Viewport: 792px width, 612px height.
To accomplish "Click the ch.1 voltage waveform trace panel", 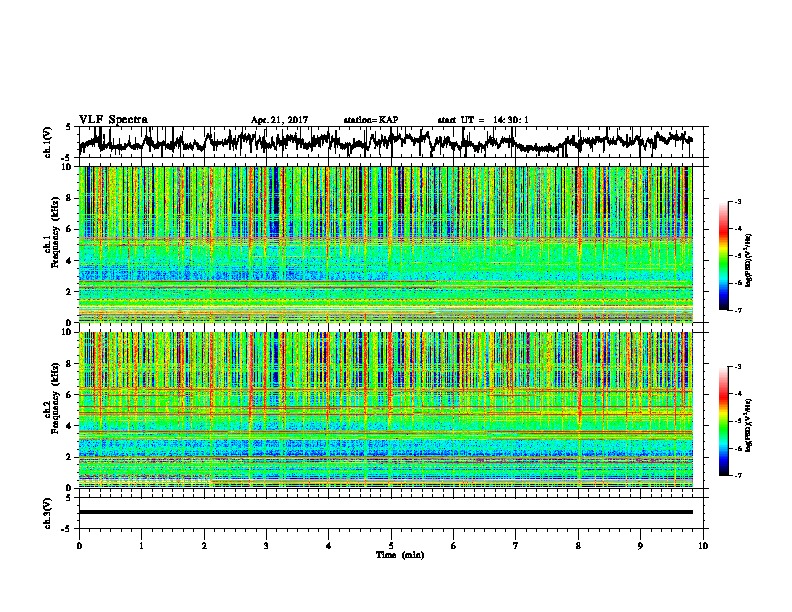I will pos(393,142).
